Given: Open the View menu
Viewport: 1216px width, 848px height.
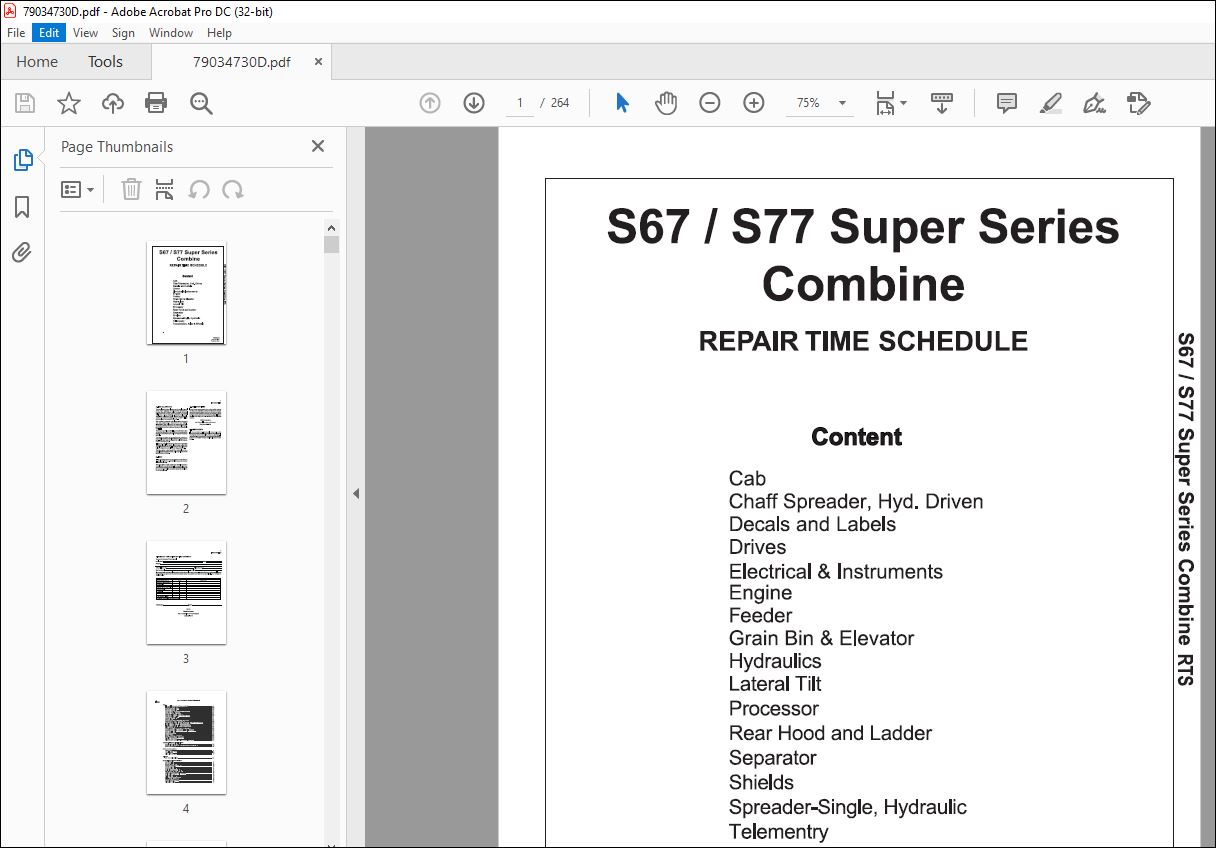Looking at the screenshot, I should [x=85, y=33].
